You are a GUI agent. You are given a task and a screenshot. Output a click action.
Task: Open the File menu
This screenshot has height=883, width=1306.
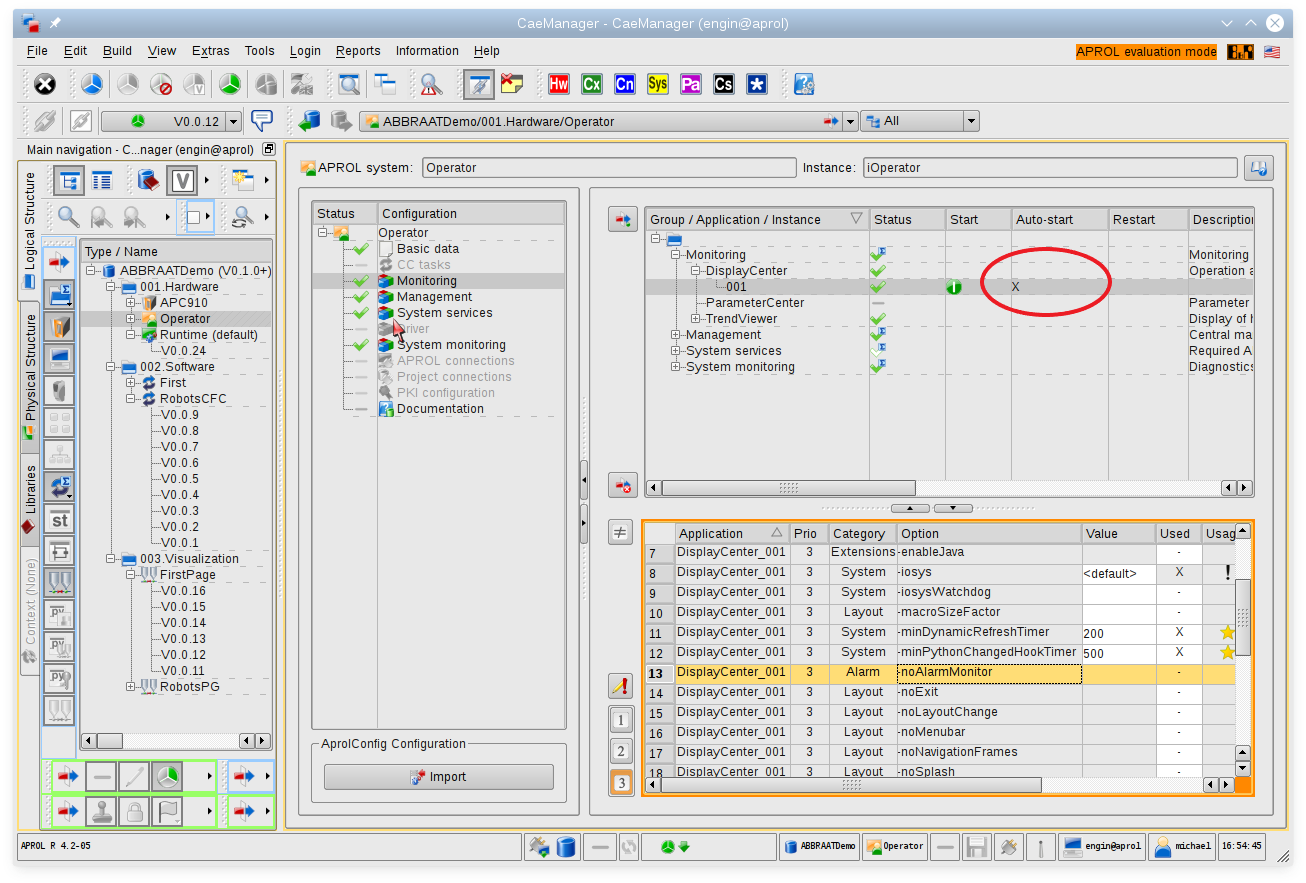click(37, 51)
